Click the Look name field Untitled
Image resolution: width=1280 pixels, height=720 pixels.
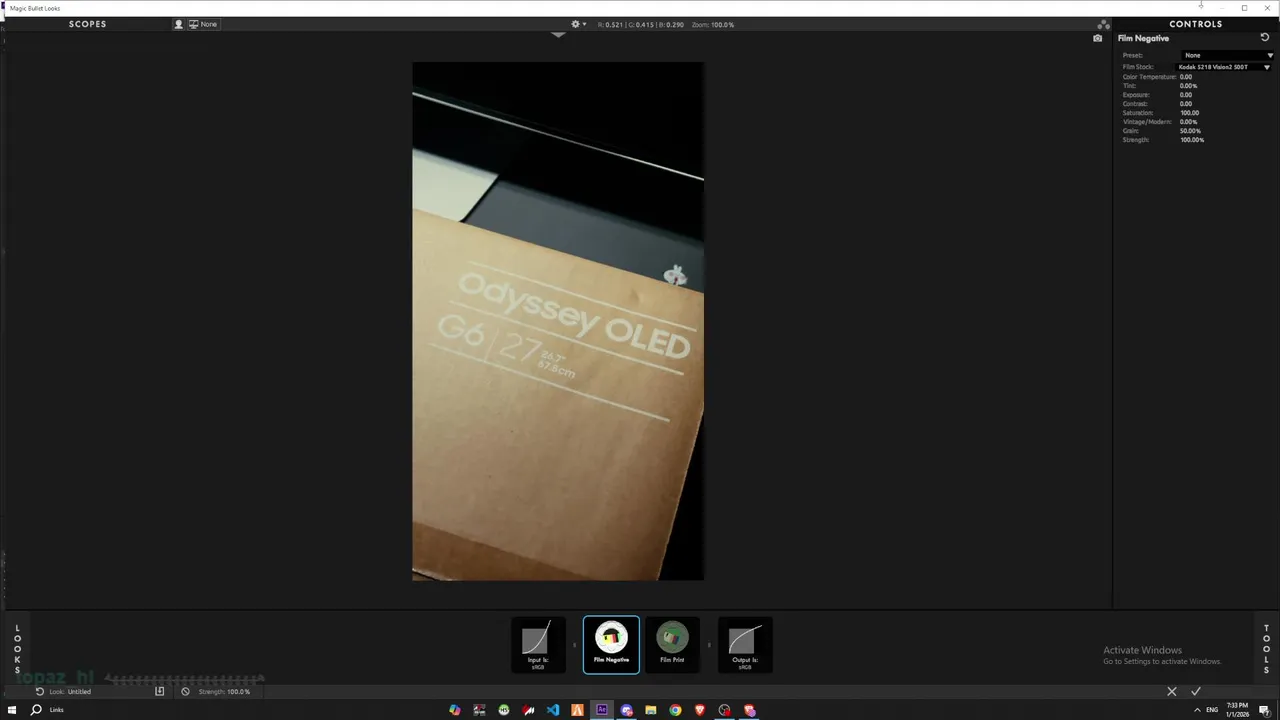pos(79,692)
